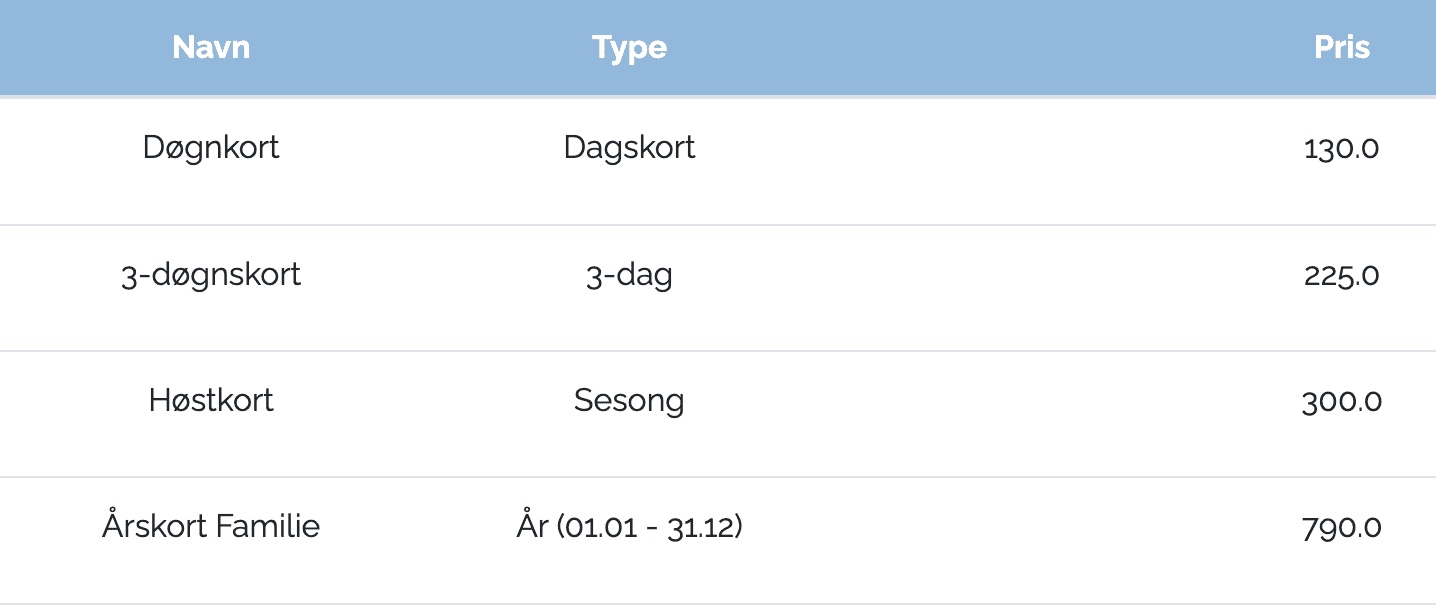Click blank header area between Type and Pris
Viewport: 1436px width, 606px height.
tap(990, 47)
